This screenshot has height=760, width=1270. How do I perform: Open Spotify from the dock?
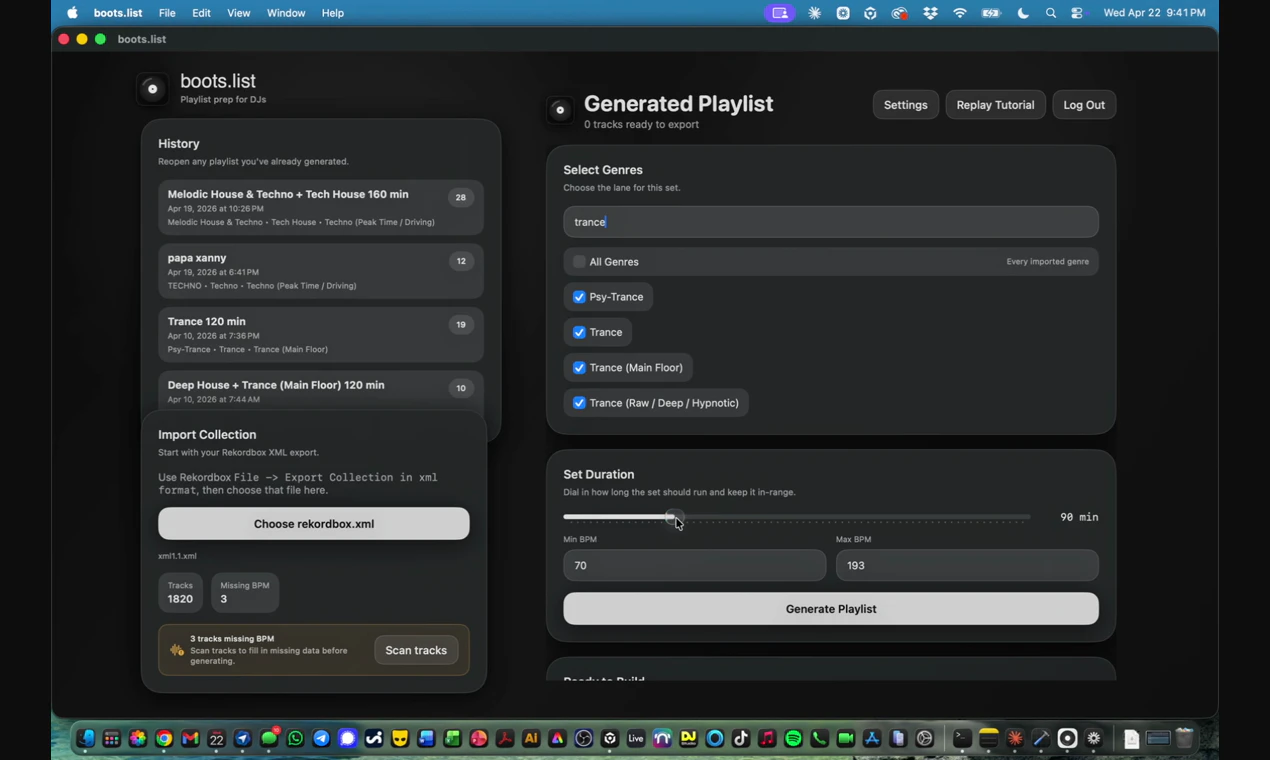pyautogui.click(x=793, y=738)
